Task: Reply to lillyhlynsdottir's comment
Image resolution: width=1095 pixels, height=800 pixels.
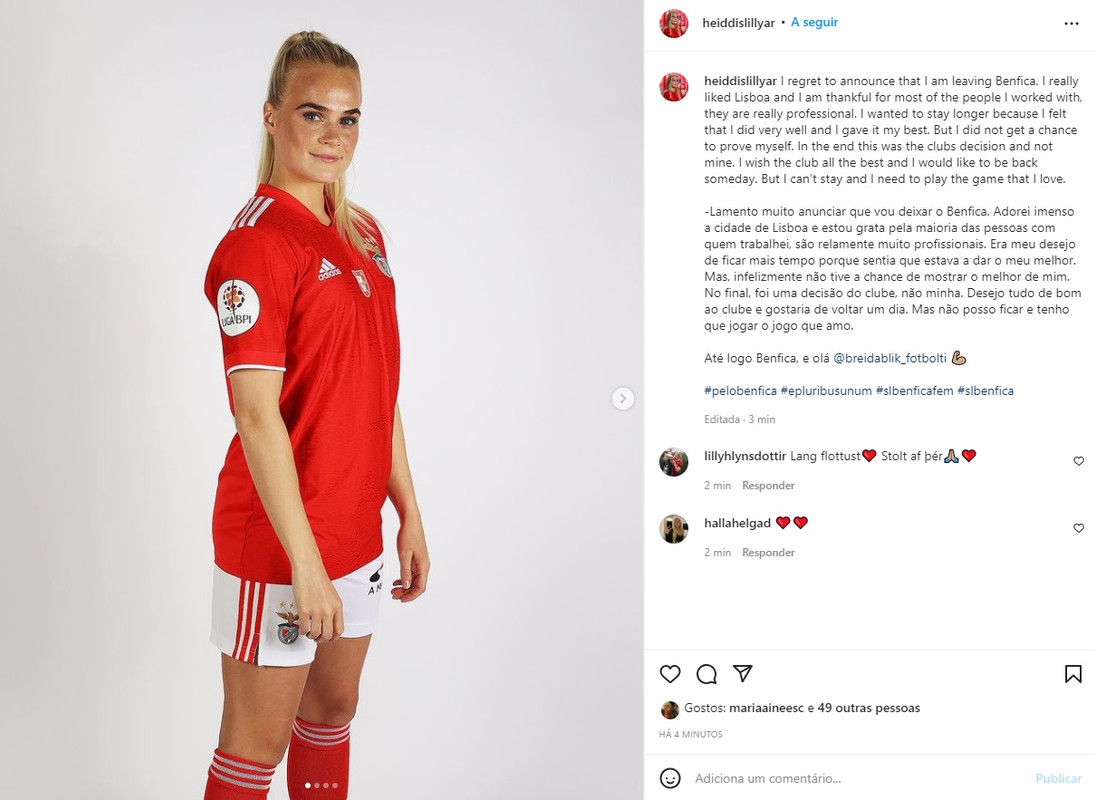Action: [x=768, y=485]
